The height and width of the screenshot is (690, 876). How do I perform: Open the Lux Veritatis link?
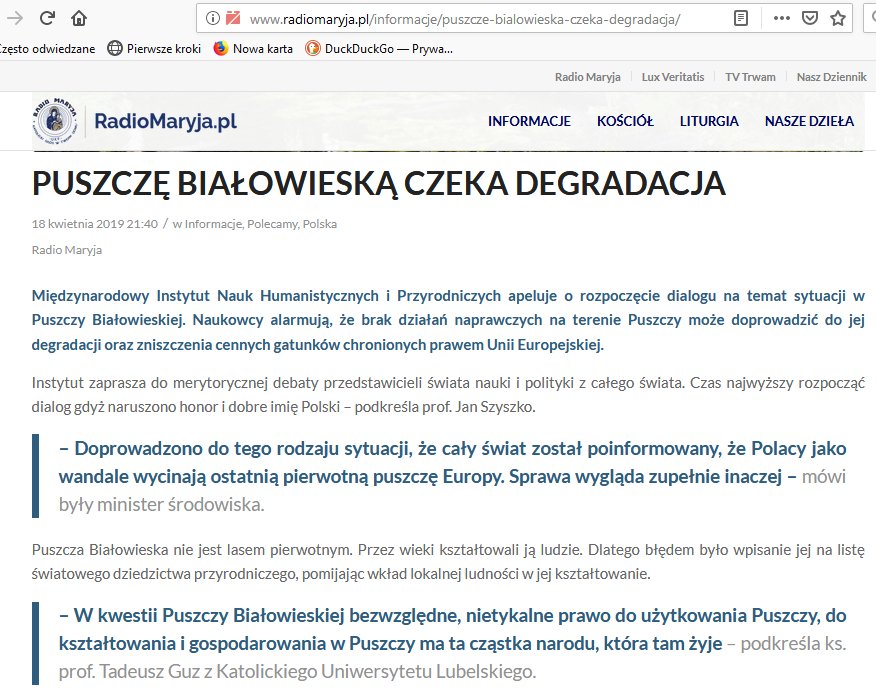pyautogui.click(x=673, y=77)
